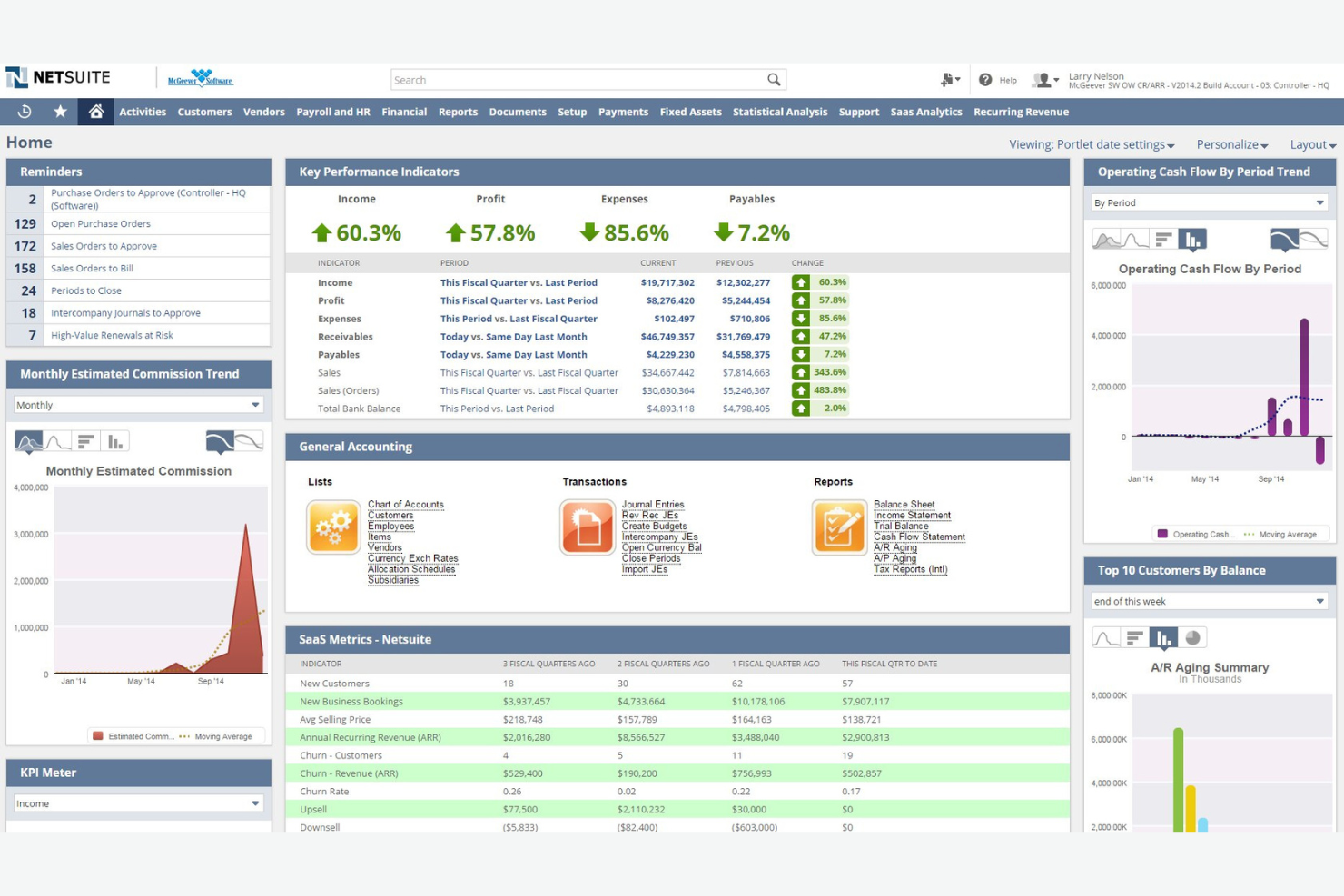Click the gears icon beside the Lists column
The height and width of the screenshot is (896, 1344).
(x=332, y=527)
